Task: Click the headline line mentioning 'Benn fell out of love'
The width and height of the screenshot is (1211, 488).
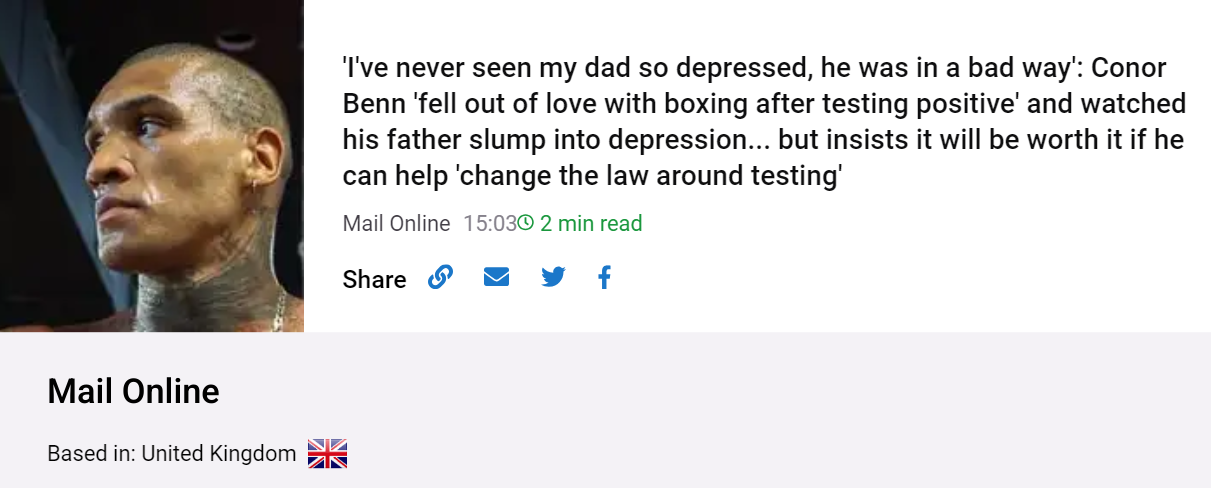Action: (x=764, y=104)
